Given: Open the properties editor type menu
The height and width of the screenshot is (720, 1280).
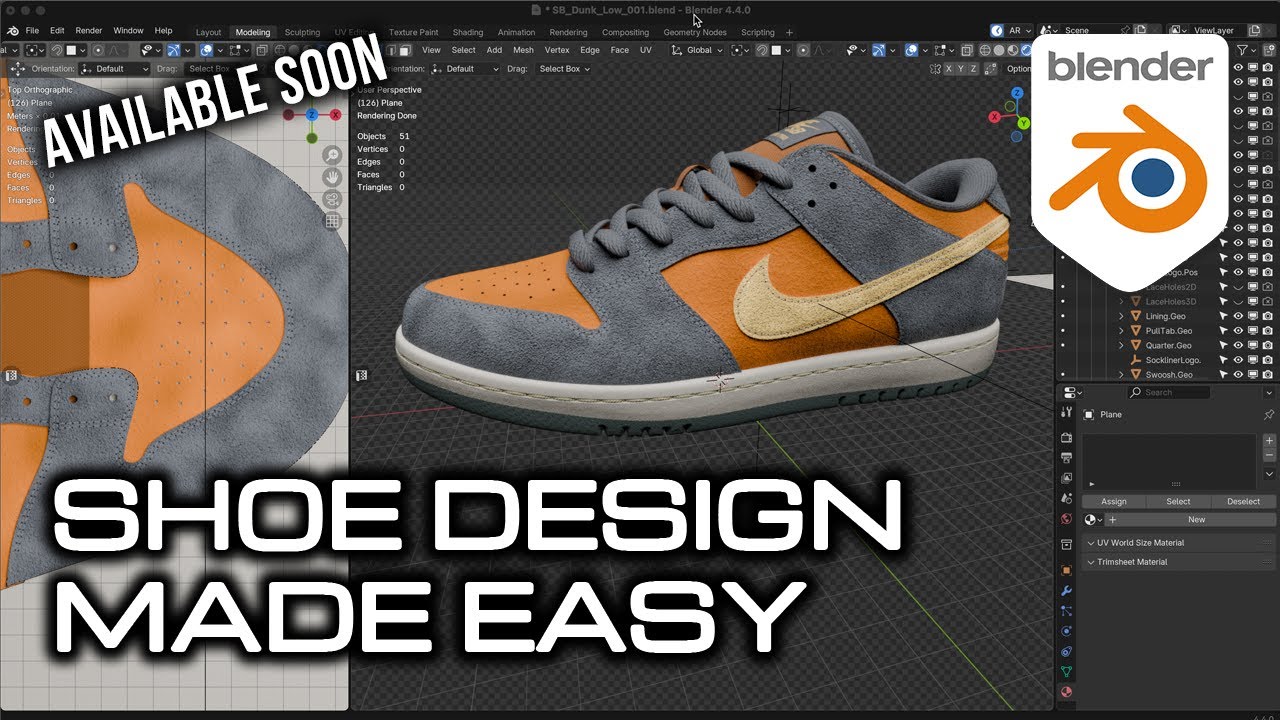Looking at the screenshot, I should pyautogui.click(x=1073, y=392).
